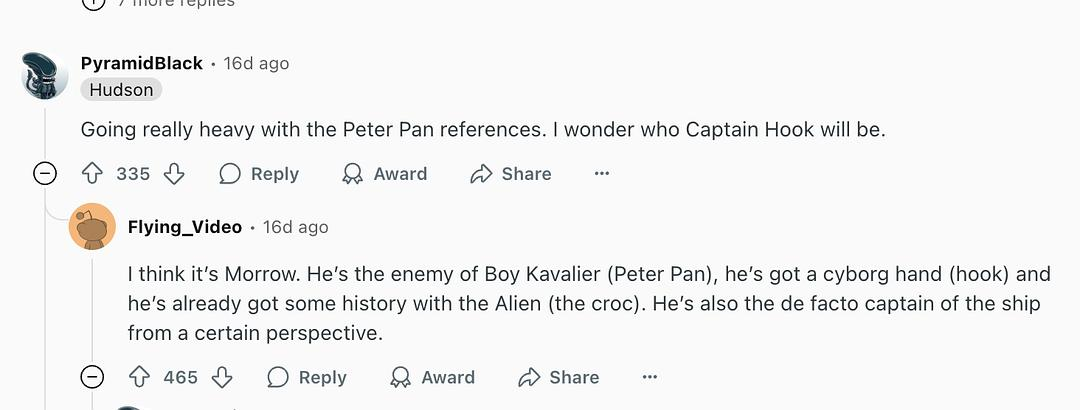
Task: Upvote PyramidBlack's Peter Pan comment
Action: coord(92,174)
